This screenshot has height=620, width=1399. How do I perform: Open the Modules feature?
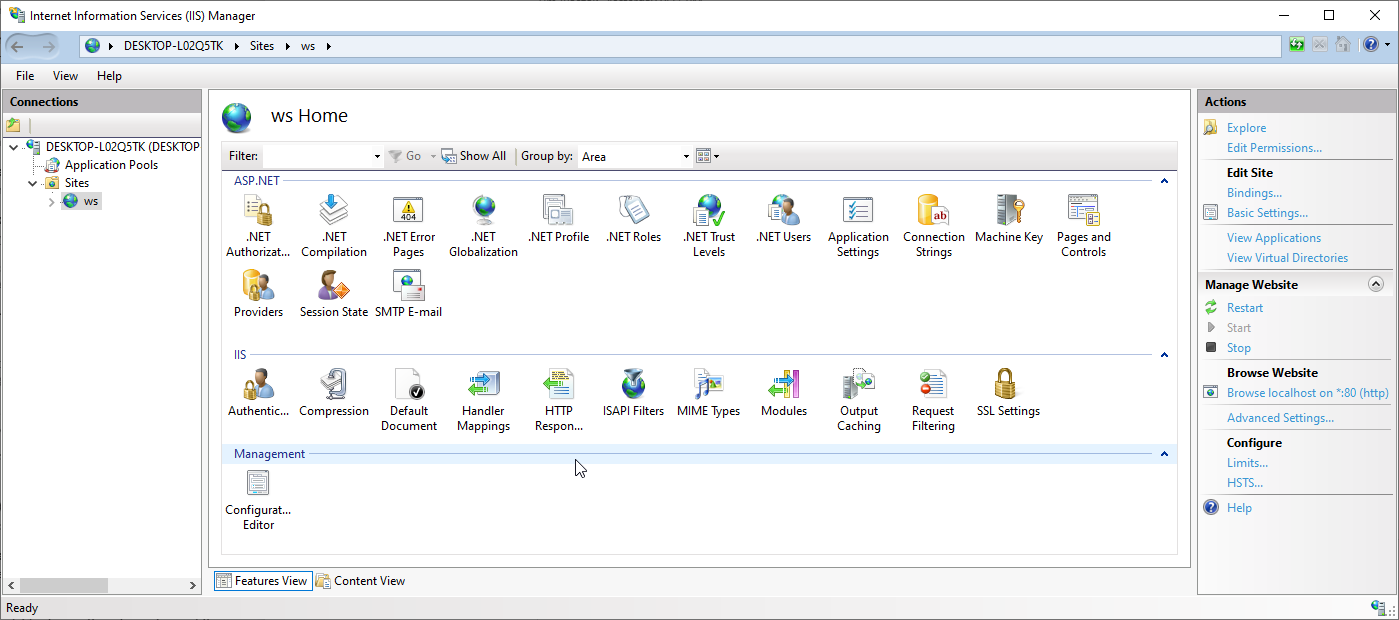(783, 392)
